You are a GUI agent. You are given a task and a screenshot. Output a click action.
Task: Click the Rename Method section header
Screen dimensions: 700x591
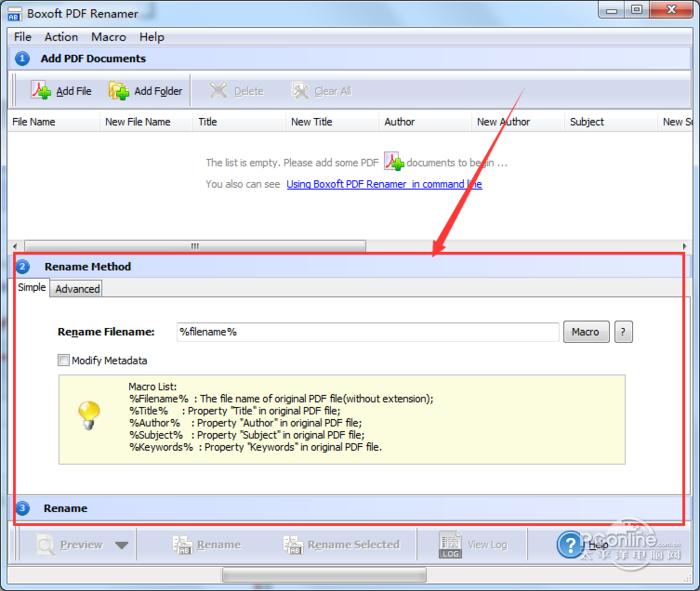click(x=350, y=266)
